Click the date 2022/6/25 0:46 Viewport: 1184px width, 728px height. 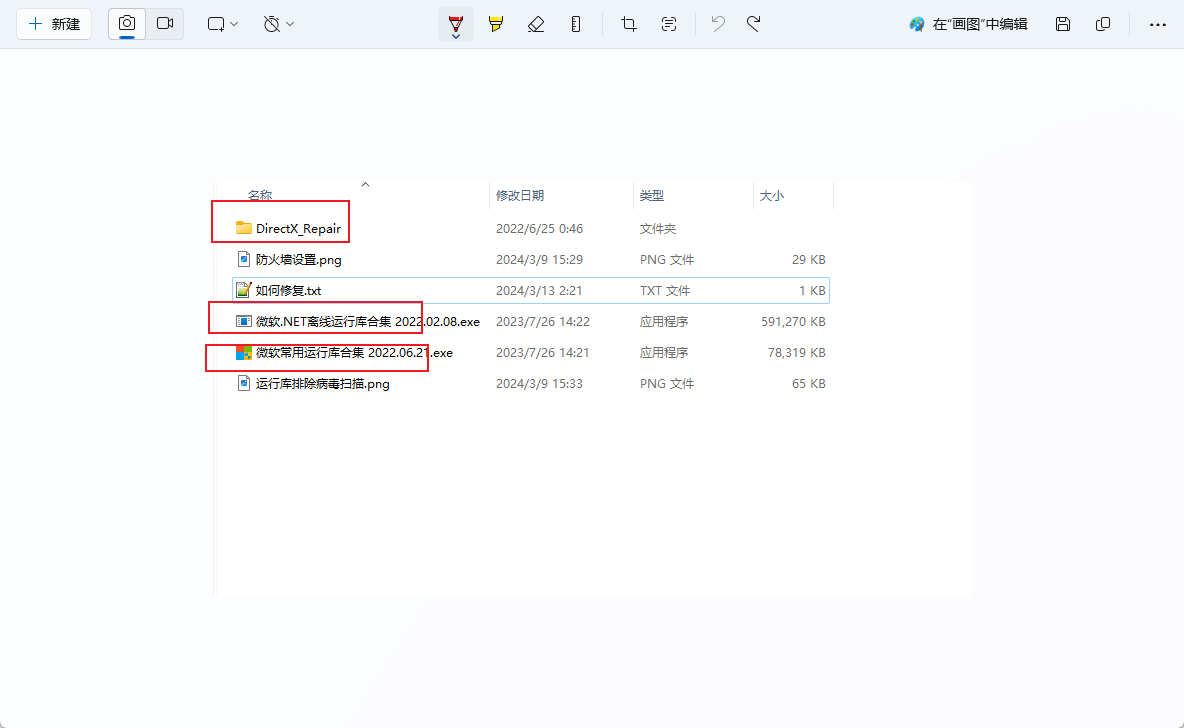pyautogui.click(x=539, y=228)
